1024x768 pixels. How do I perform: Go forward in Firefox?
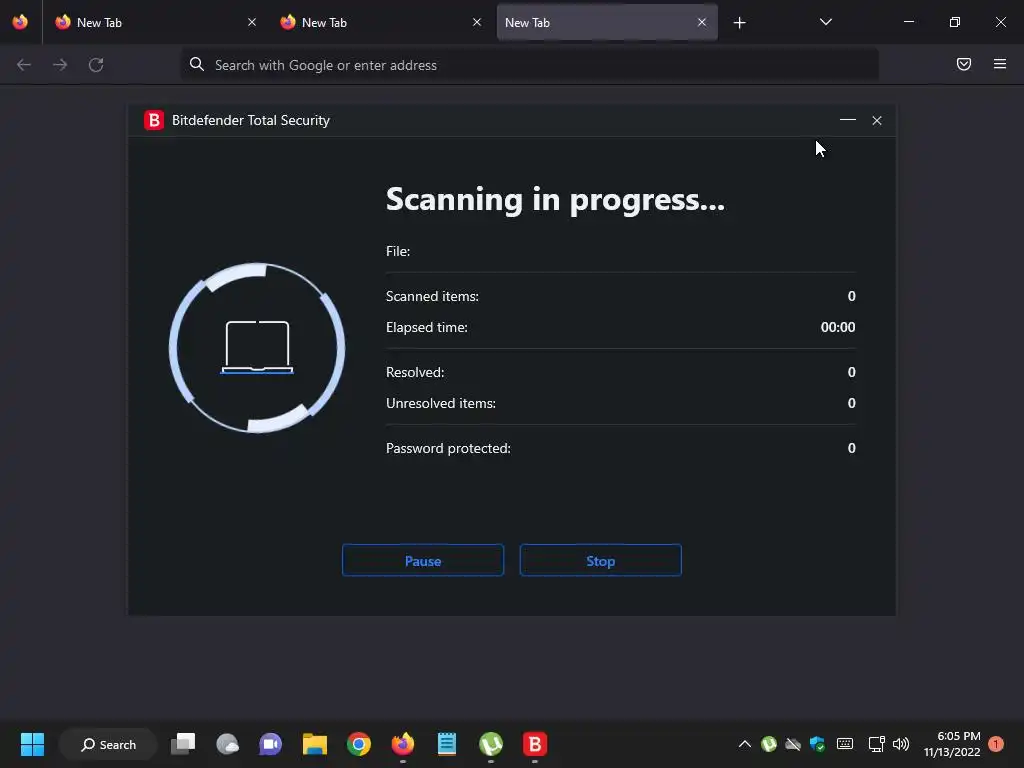[x=60, y=65]
